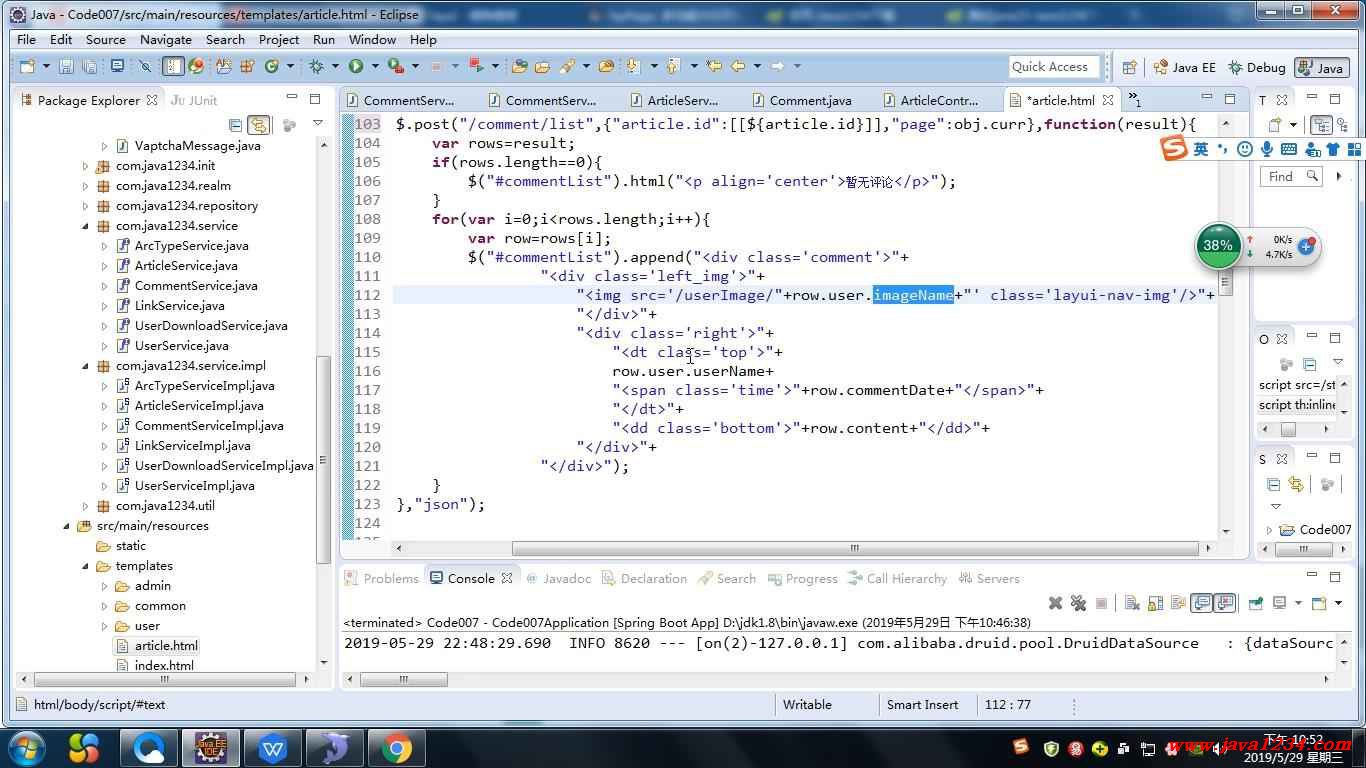Click Last Edit Location toolbar icon

tap(714, 66)
